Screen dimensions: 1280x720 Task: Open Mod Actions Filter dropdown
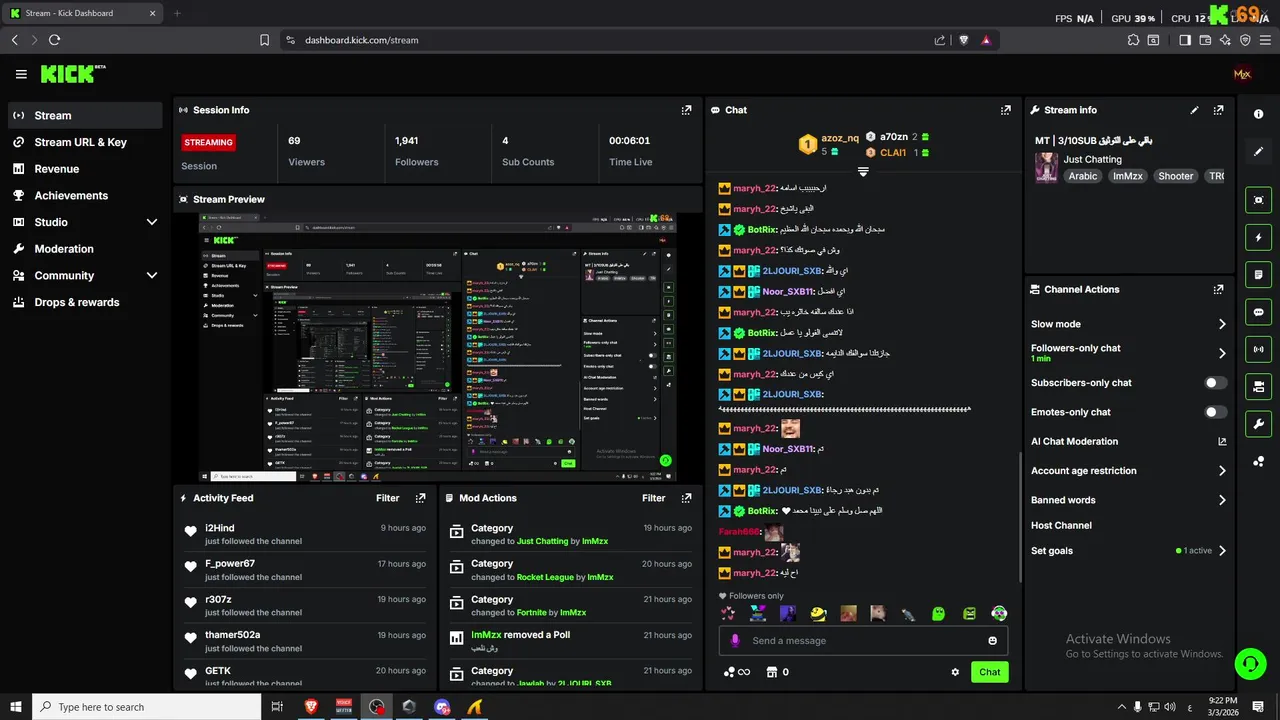[x=654, y=498]
